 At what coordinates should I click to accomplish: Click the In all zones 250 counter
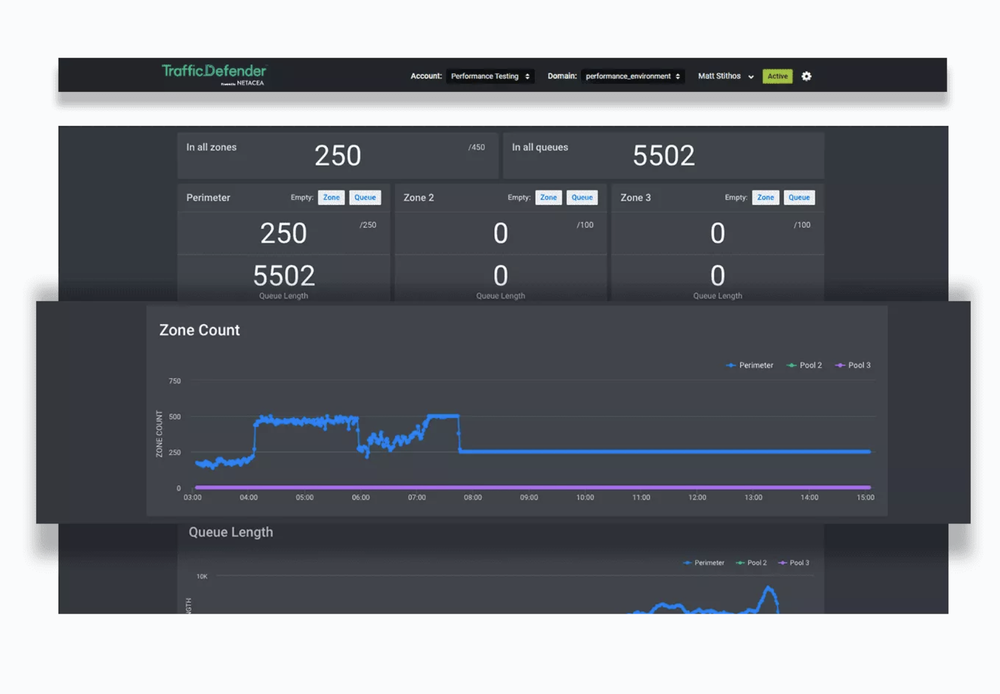coord(337,155)
